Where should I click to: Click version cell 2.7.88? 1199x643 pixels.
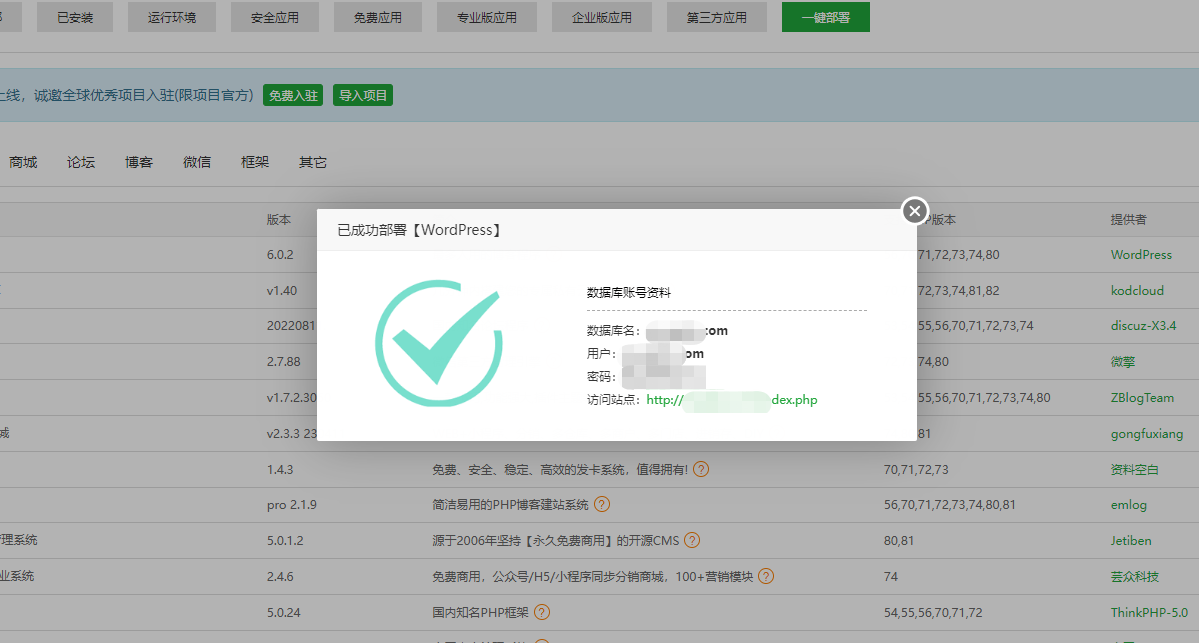(284, 362)
